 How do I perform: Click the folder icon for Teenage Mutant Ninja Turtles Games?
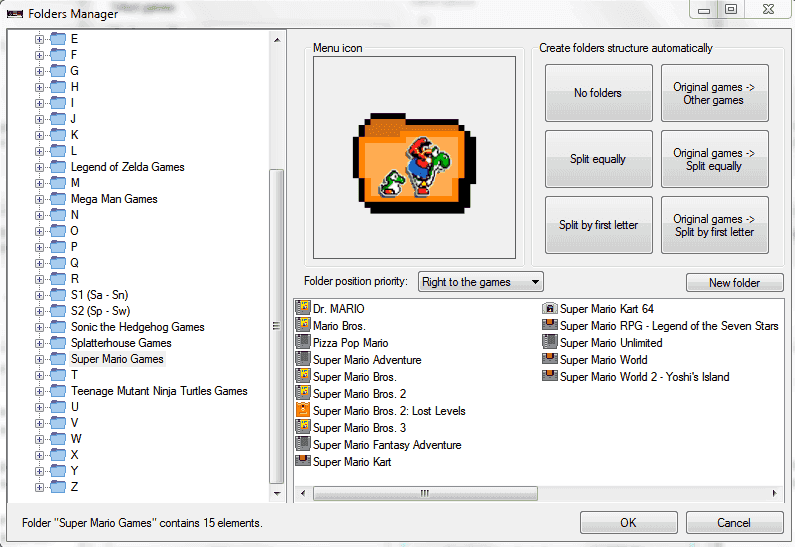pos(58,391)
